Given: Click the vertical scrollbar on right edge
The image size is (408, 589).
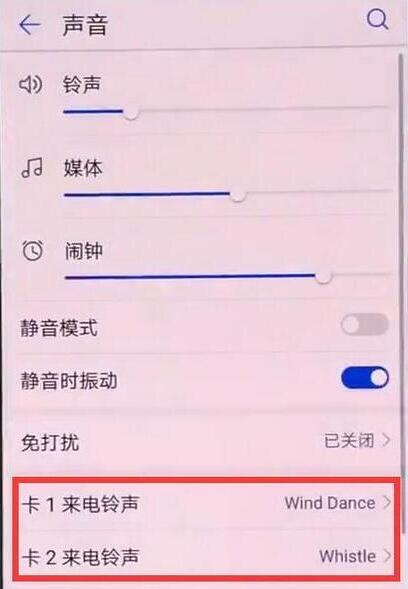Looking at the screenshot, I should point(402,293).
